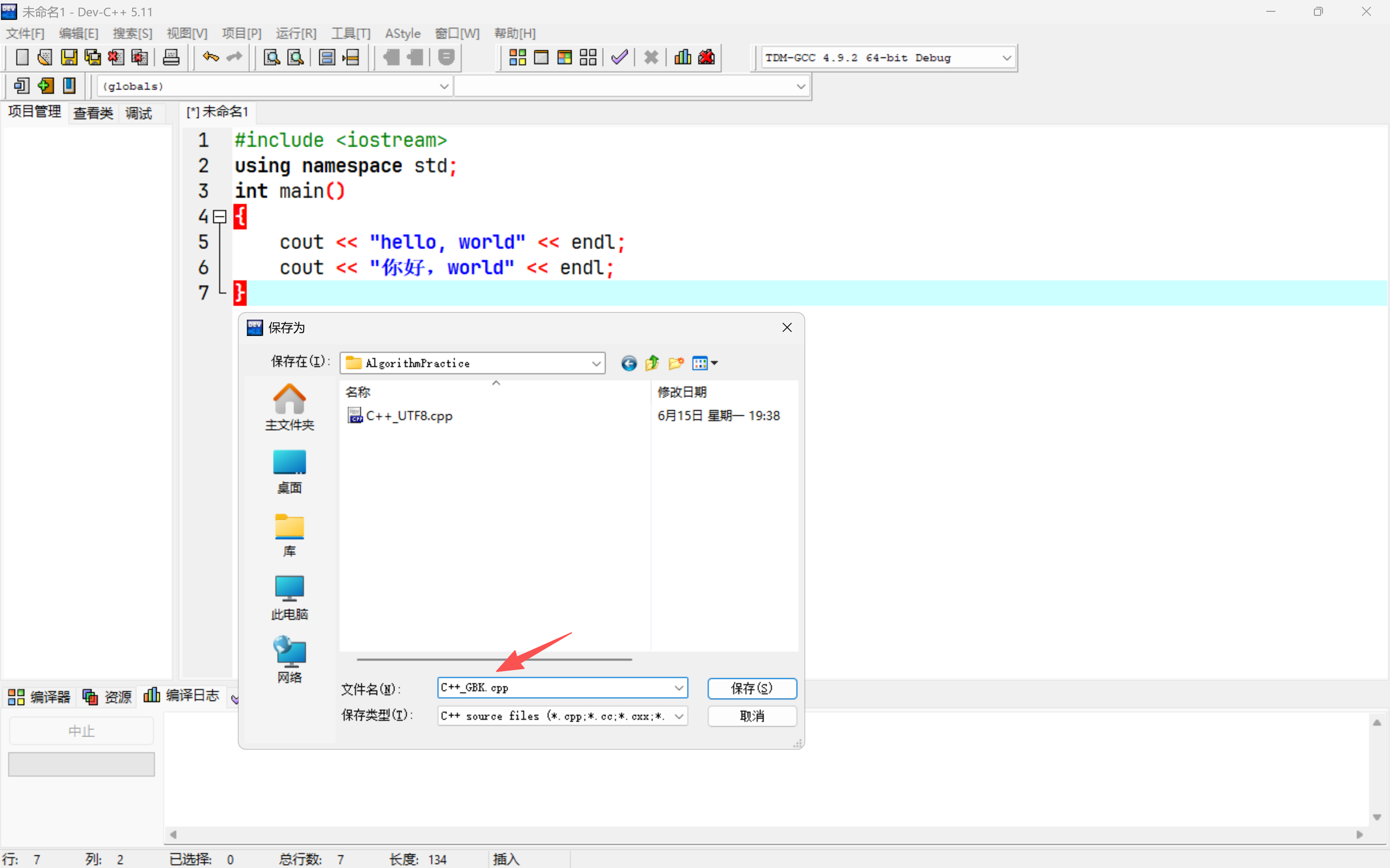
Task: Click the Close file toolbar icon
Action: click(116, 58)
